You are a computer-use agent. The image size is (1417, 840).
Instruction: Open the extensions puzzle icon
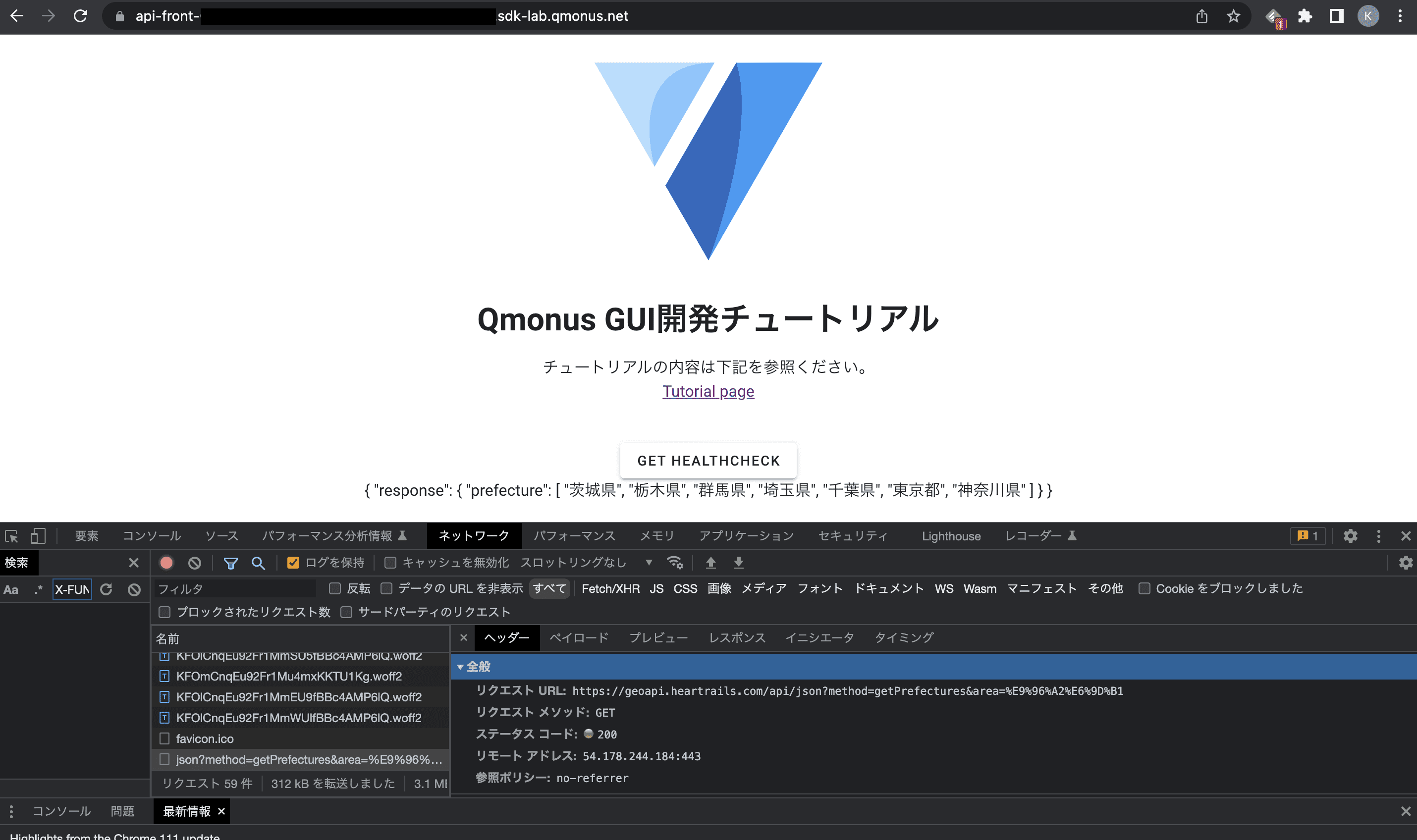click(x=1306, y=16)
